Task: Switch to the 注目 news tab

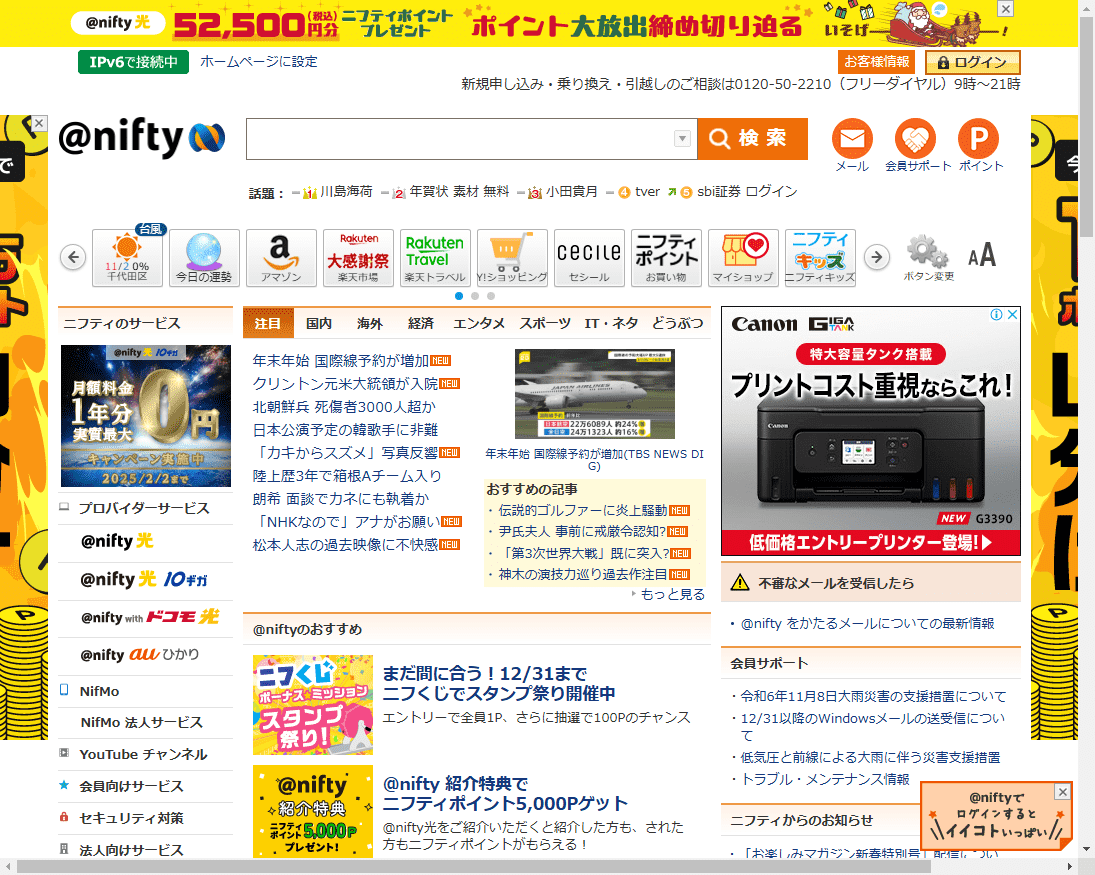Action: [x=267, y=323]
